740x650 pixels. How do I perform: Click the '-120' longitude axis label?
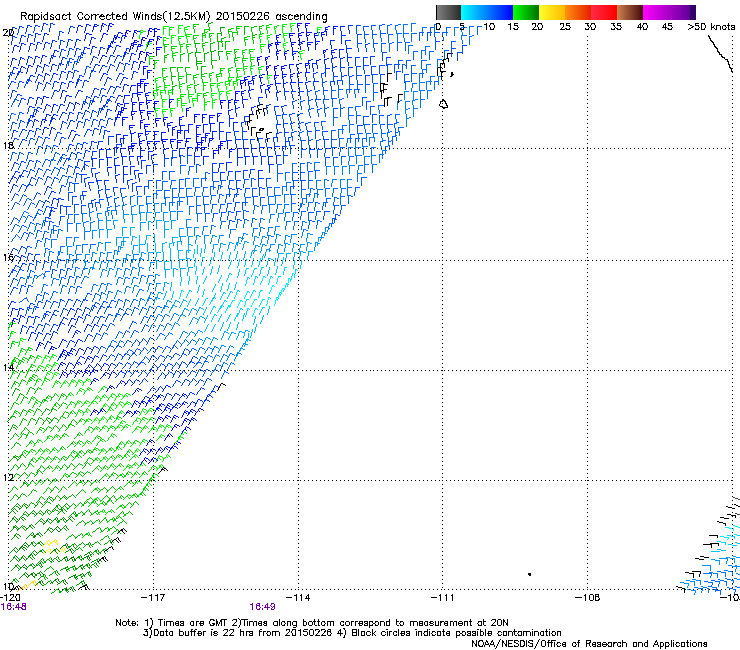[10, 598]
